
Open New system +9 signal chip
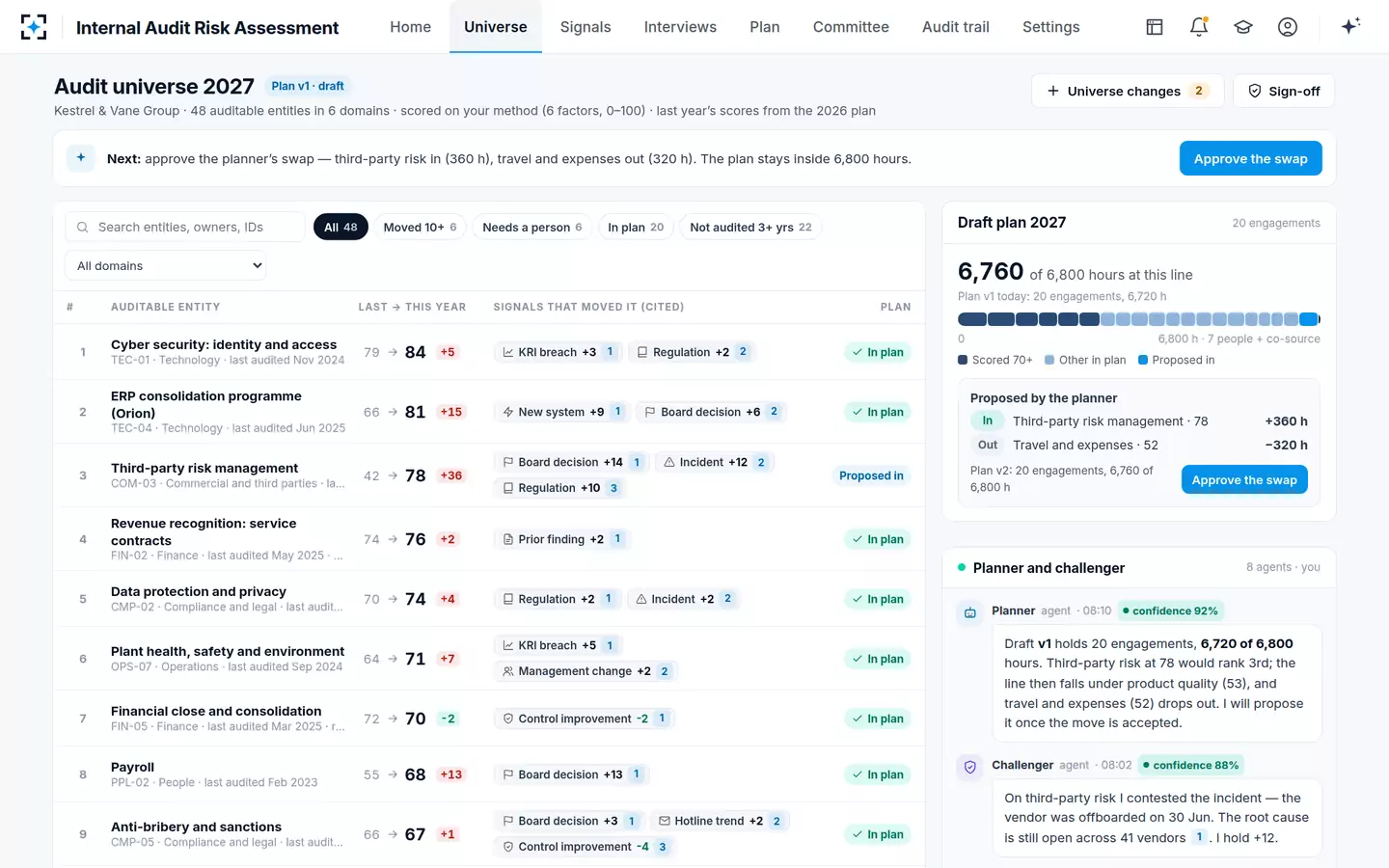point(562,412)
